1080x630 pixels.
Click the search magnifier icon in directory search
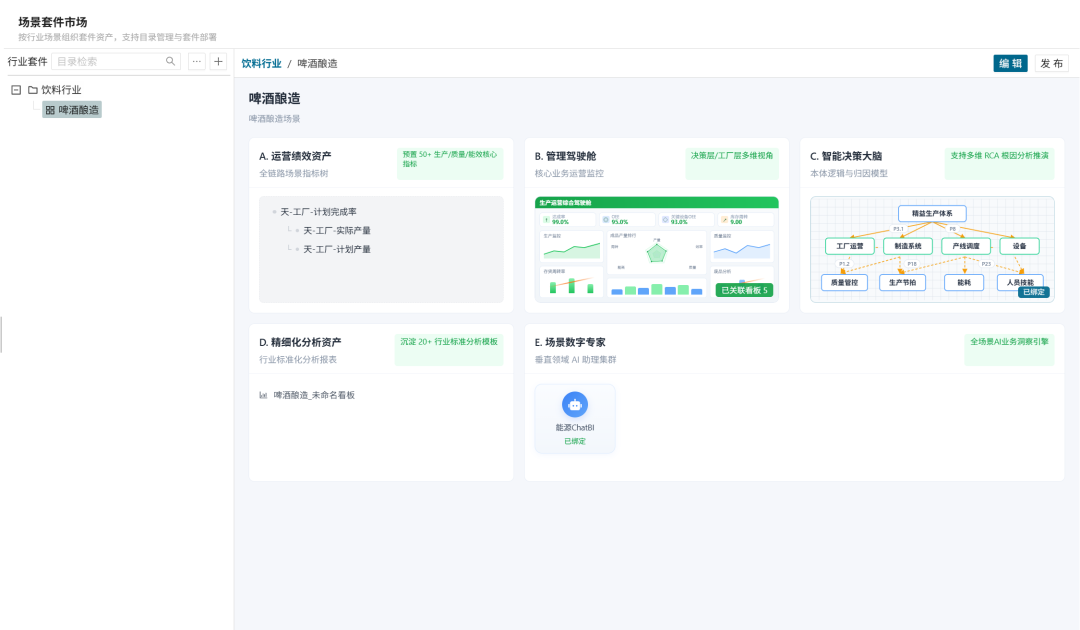coord(170,61)
